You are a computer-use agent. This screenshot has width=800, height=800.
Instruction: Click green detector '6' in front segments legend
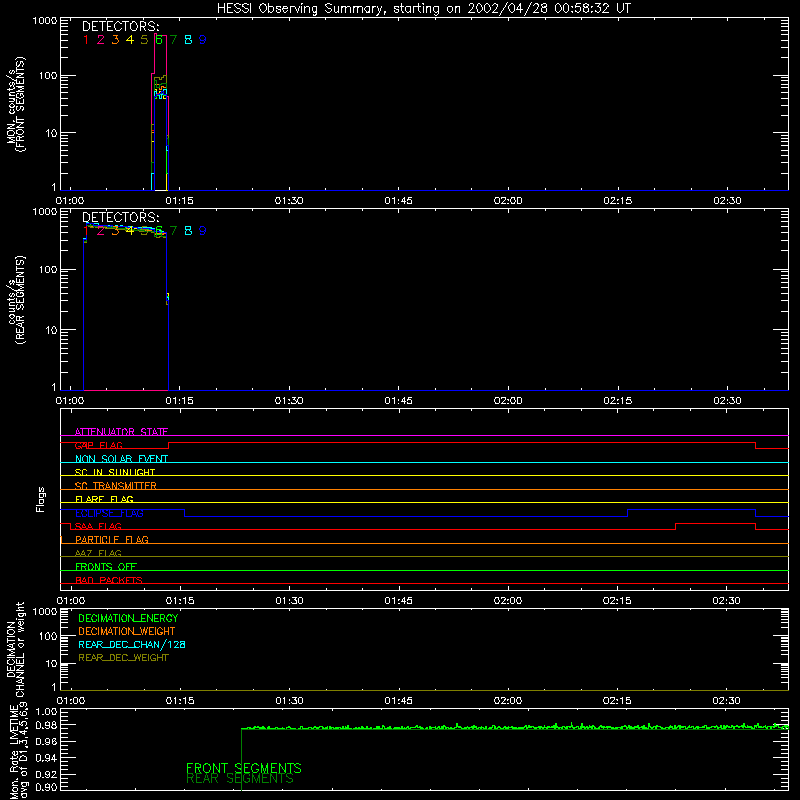click(x=159, y=40)
